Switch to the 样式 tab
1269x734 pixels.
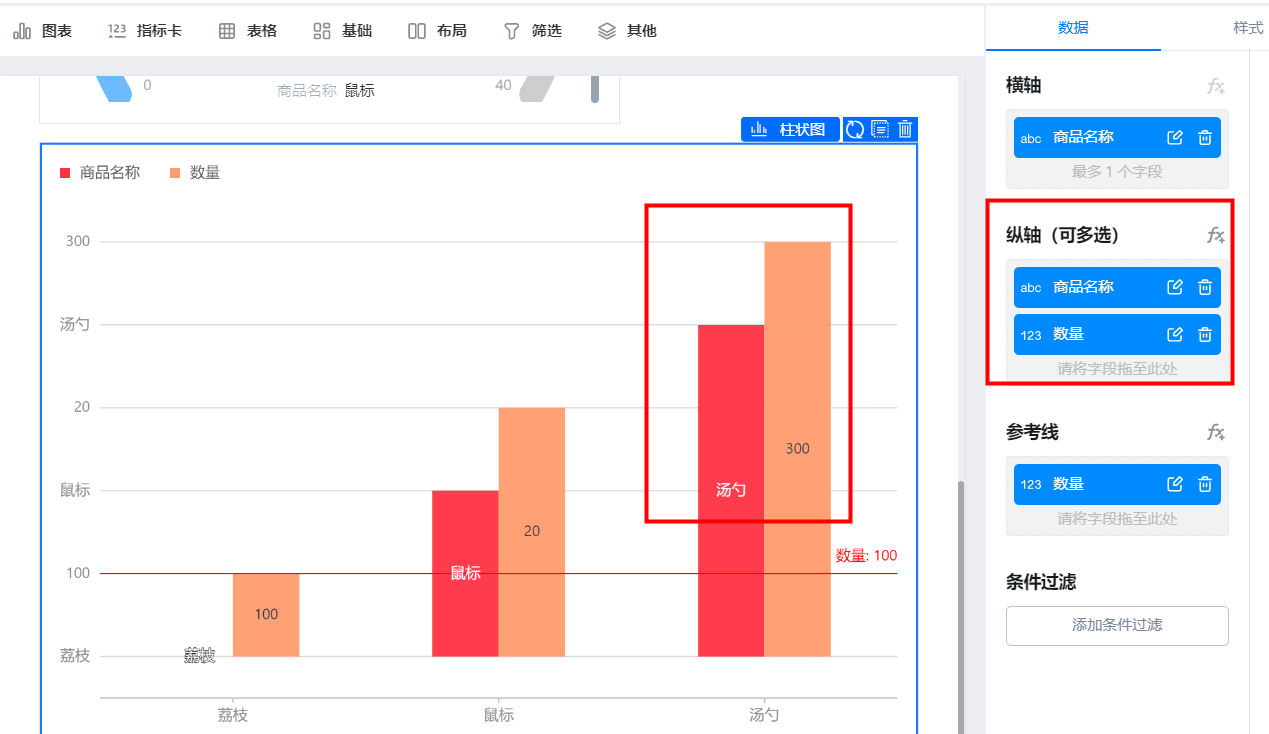(1248, 28)
